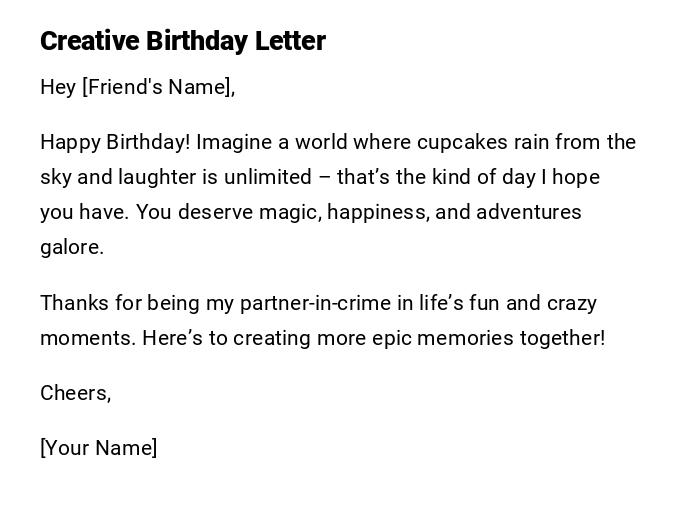The image size is (700, 510).
Task: Click the word "Imagine"
Action: (234, 142)
